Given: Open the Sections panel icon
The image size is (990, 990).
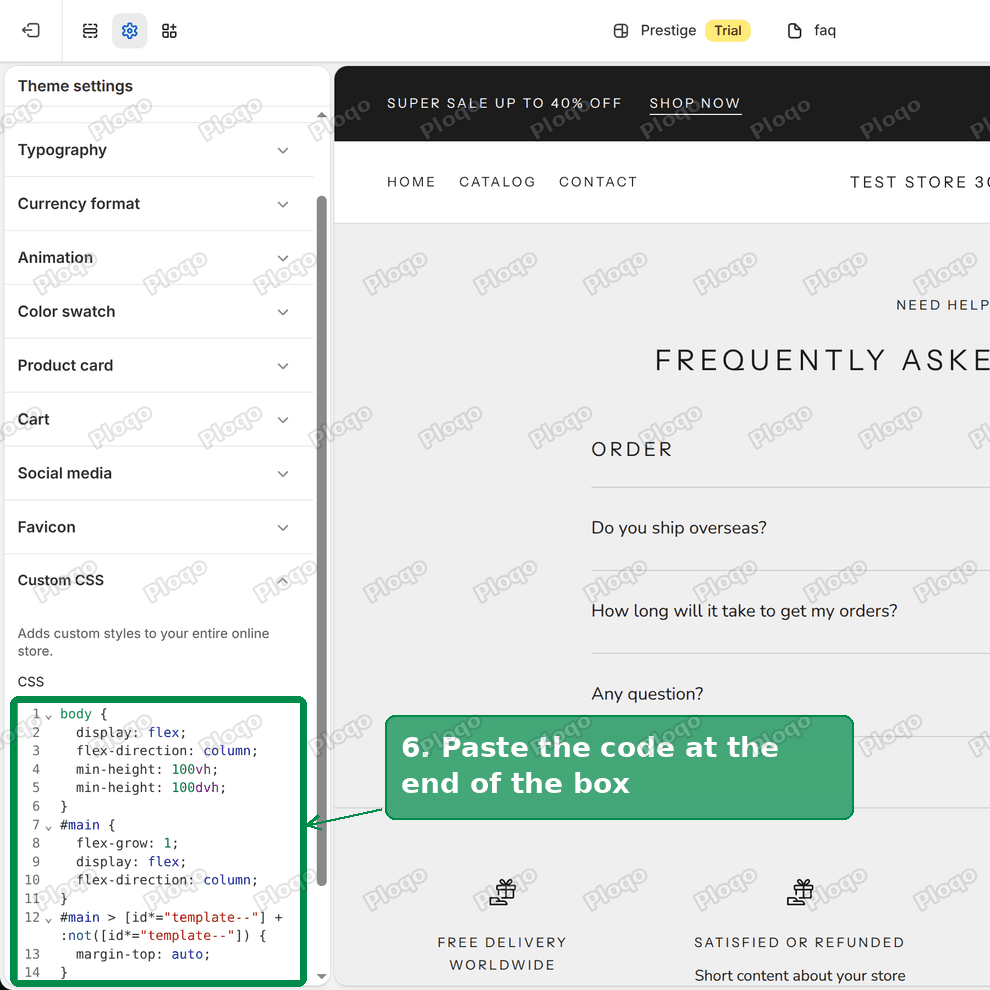Looking at the screenshot, I should [90, 30].
